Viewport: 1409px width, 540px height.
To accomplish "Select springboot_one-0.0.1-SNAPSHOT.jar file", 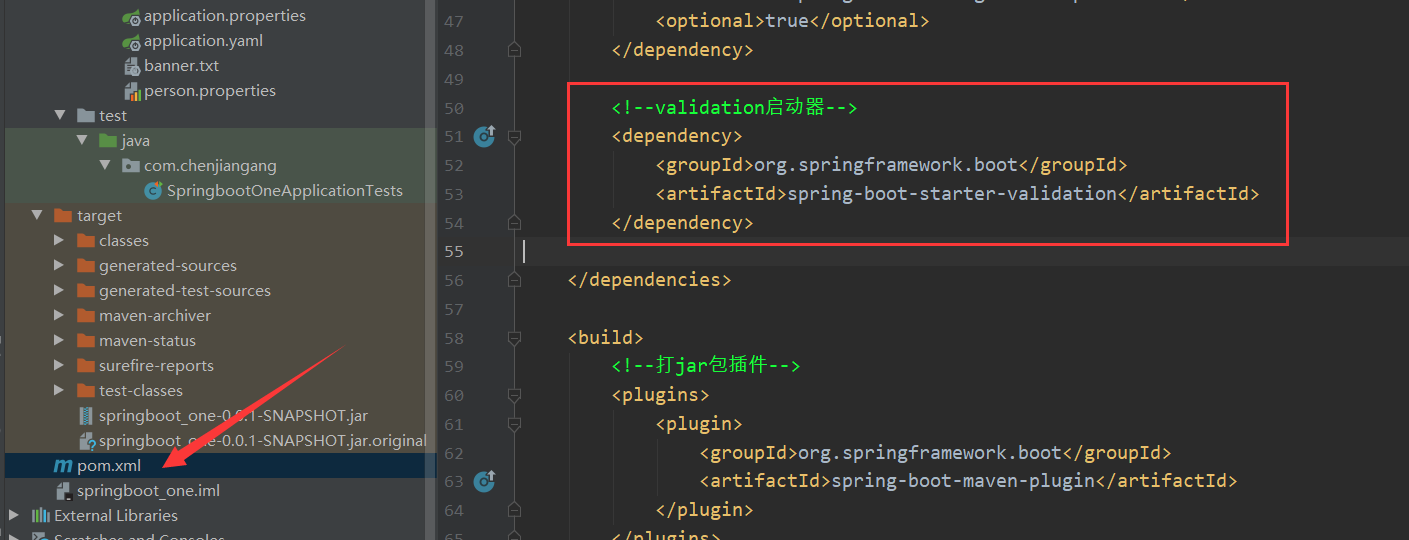I will point(233,416).
